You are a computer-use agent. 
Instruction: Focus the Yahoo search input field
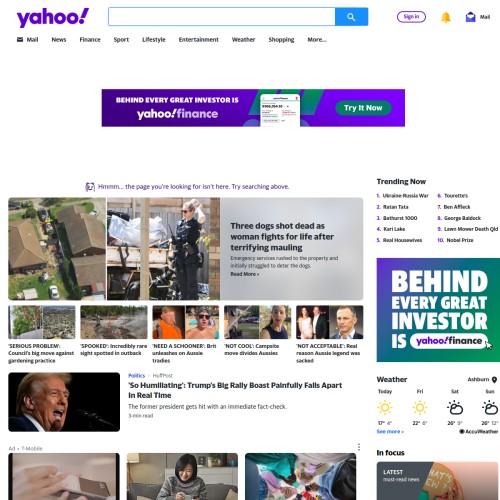pyautogui.click(x=222, y=17)
